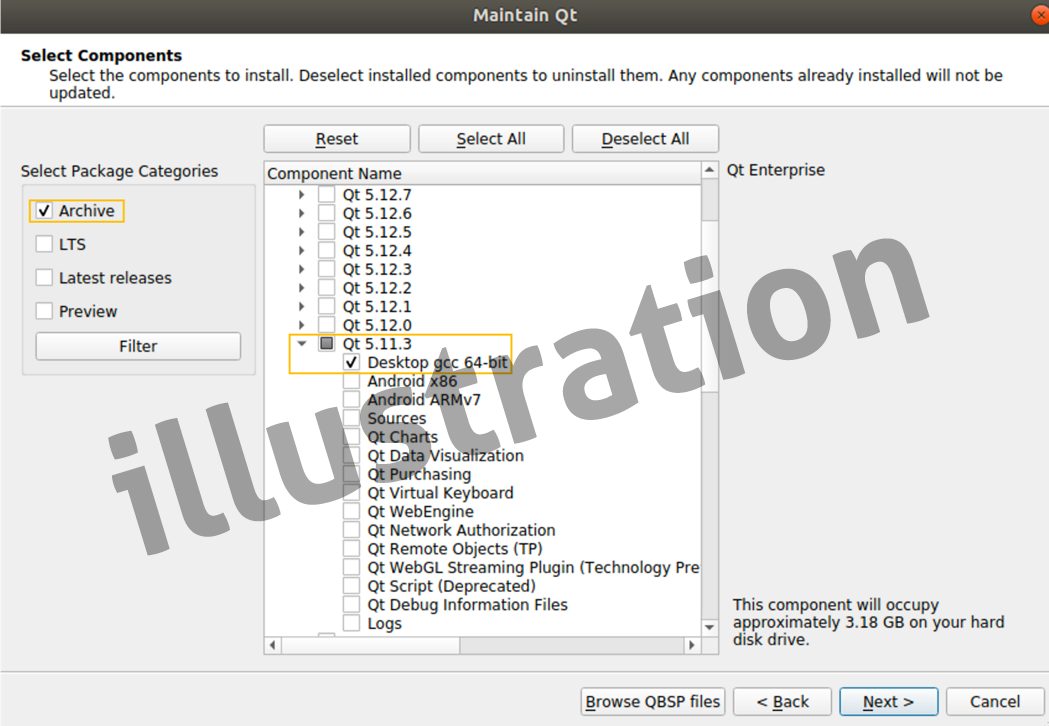Check the Qt 5.12.4 checkbox
Image resolution: width=1049 pixels, height=726 pixels.
point(326,251)
